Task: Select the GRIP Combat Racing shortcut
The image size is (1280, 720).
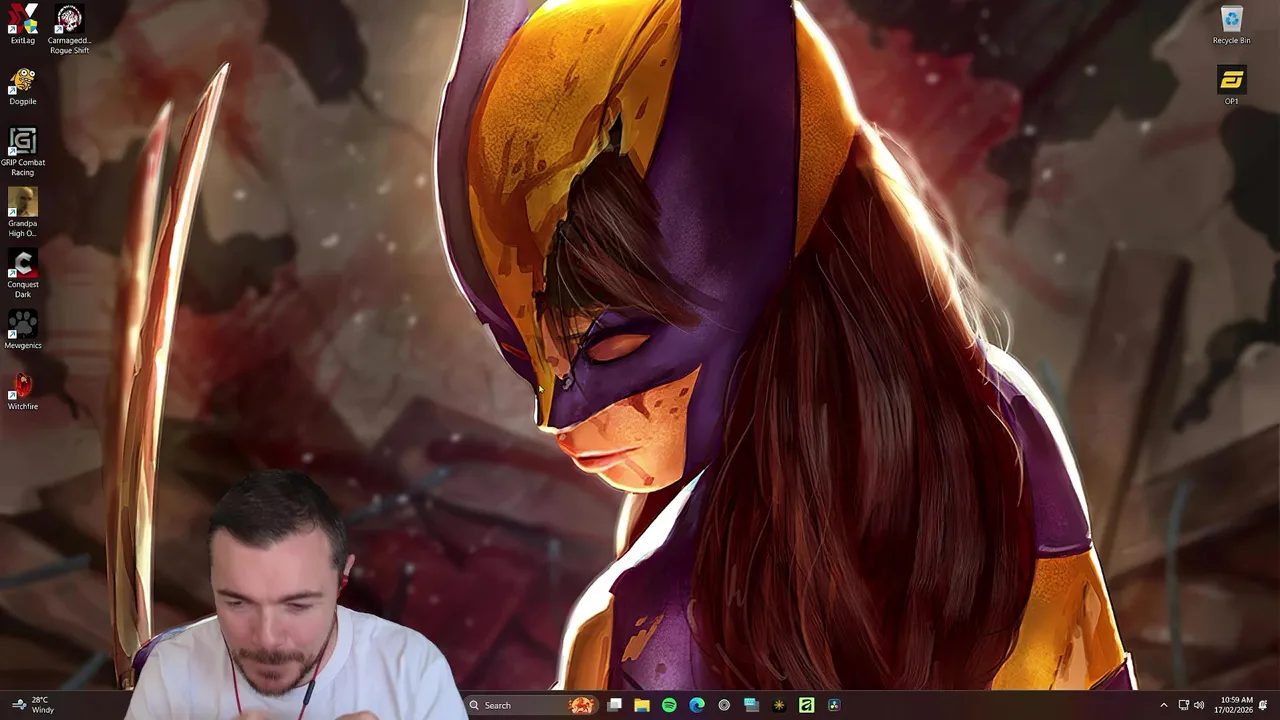Action: 23,152
